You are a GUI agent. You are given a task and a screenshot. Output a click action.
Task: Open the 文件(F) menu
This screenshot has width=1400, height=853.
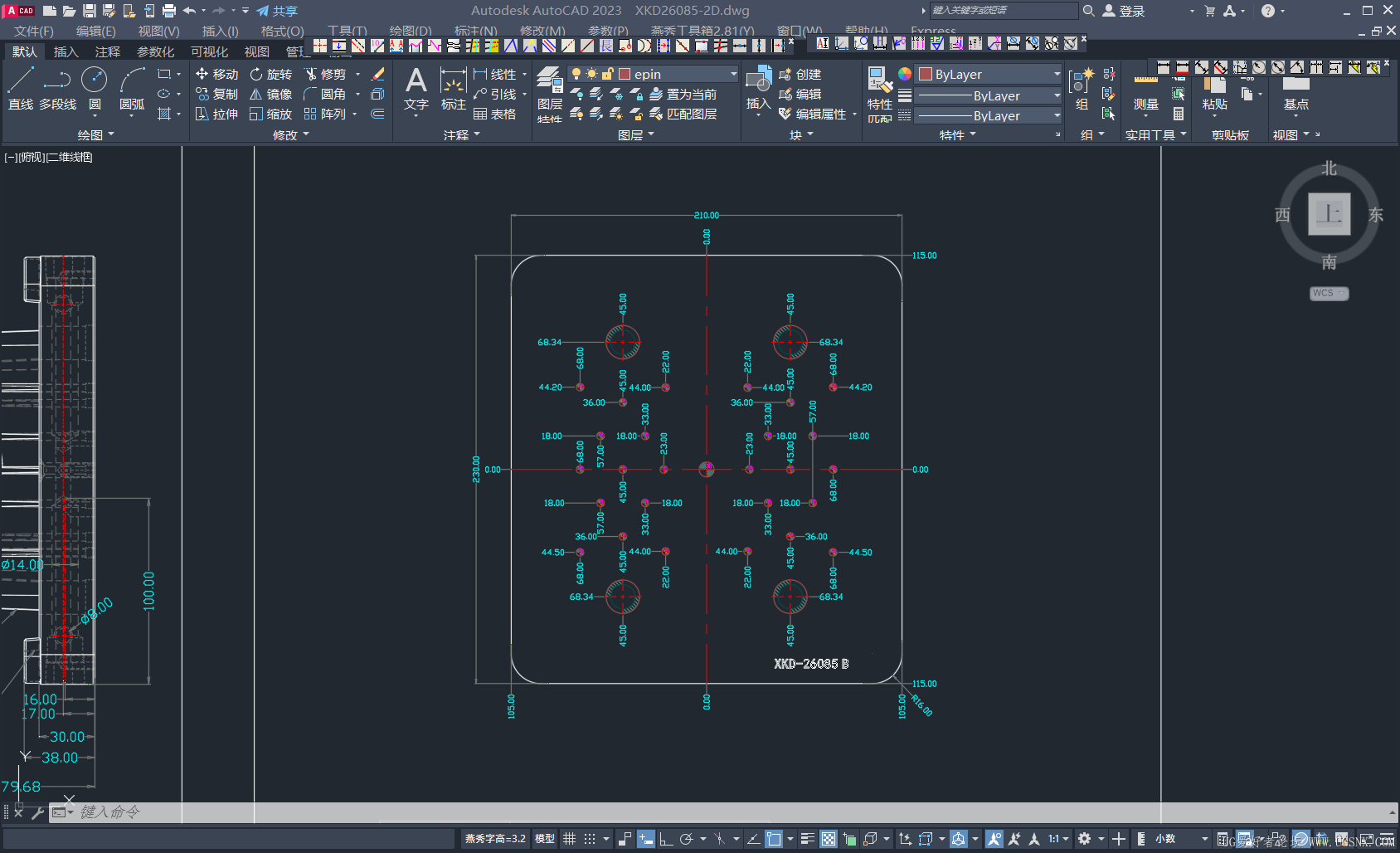click(x=33, y=31)
